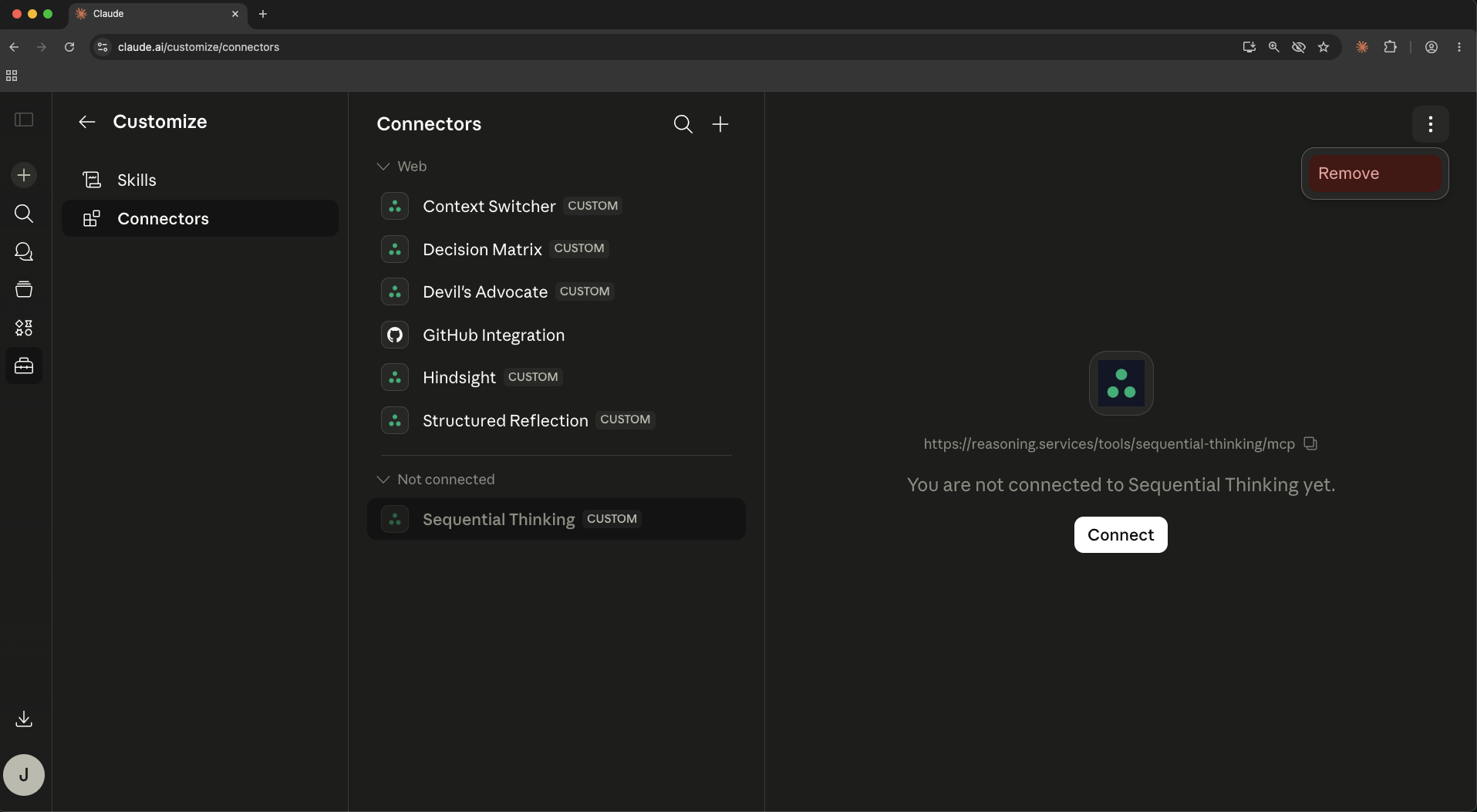Click the Structured Reflection connector icon

point(395,420)
